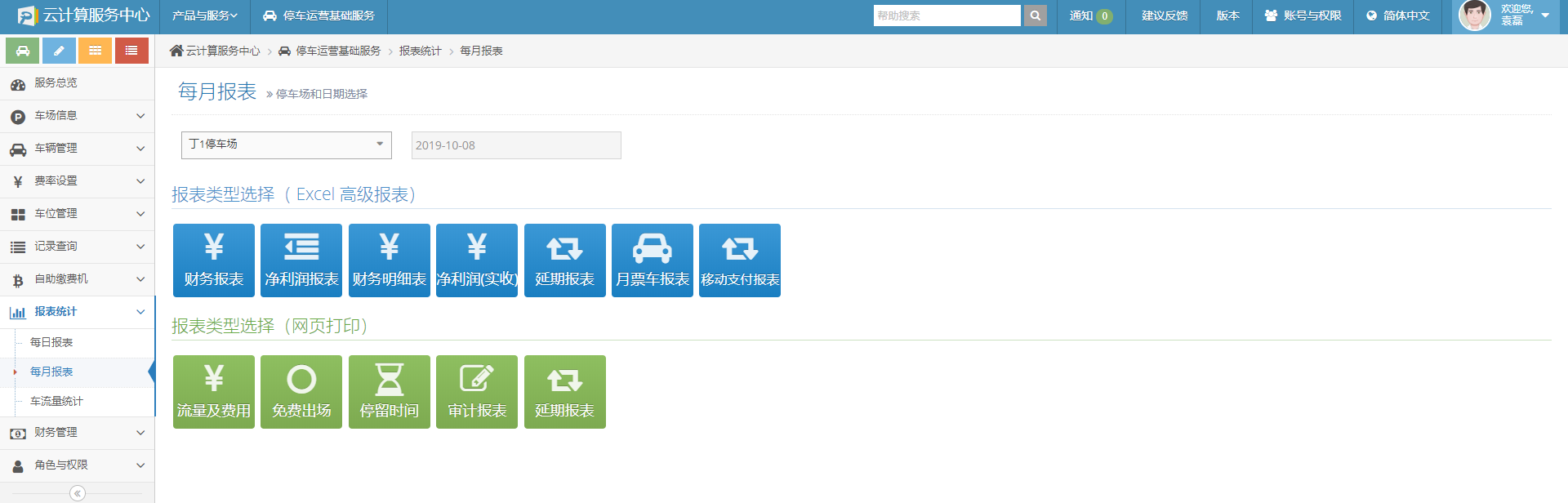Open the 停留时间 hourglass report
The height and width of the screenshot is (503, 1568).
pos(390,392)
